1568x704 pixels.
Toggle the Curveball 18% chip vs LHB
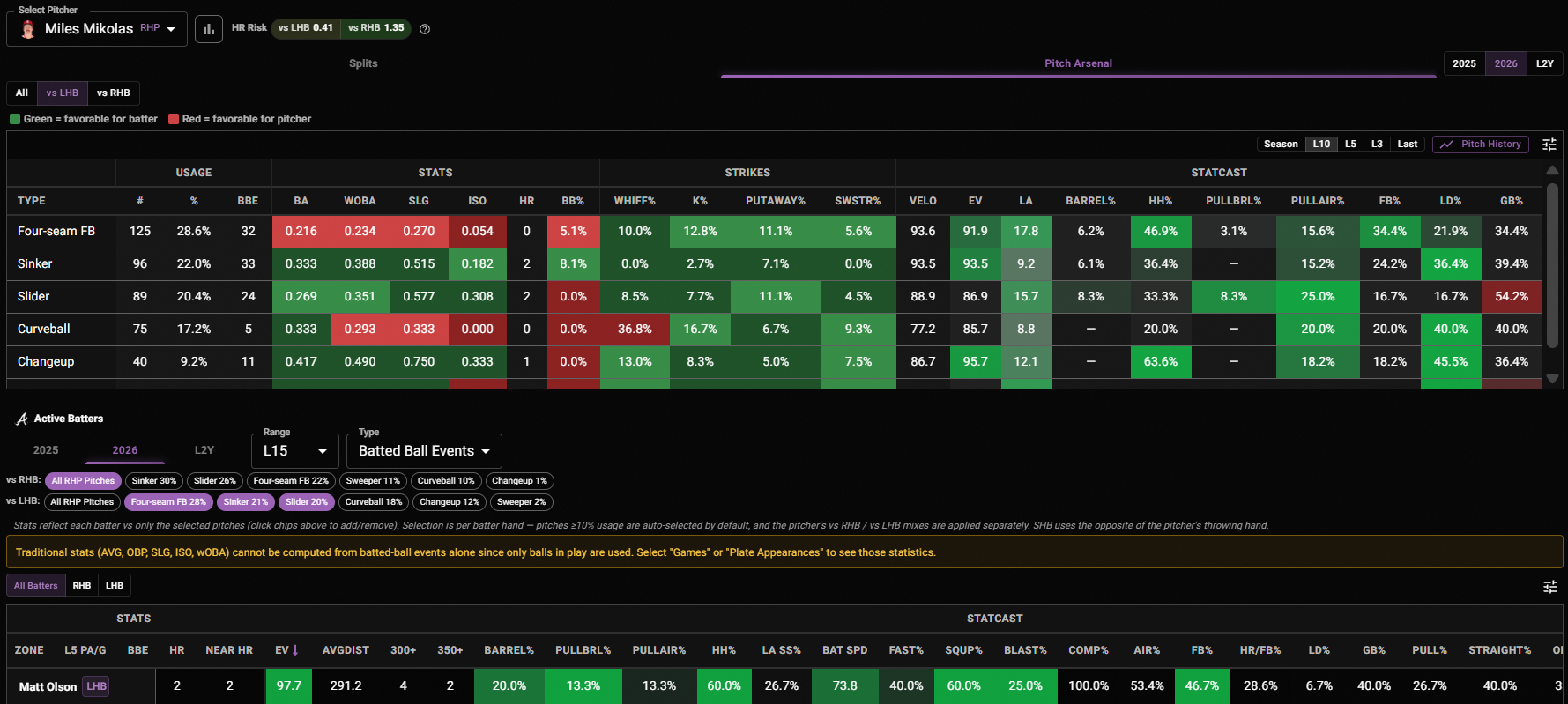(374, 502)
